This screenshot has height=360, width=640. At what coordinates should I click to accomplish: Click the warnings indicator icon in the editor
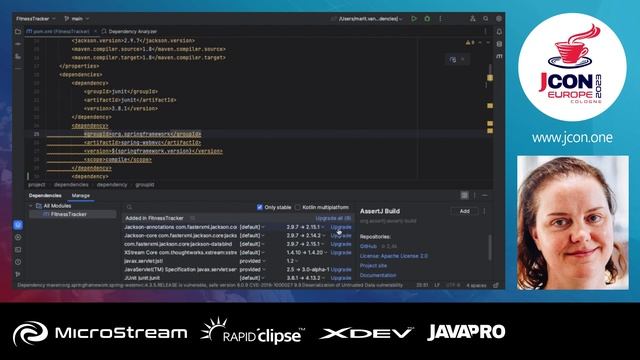coord(470,42)
